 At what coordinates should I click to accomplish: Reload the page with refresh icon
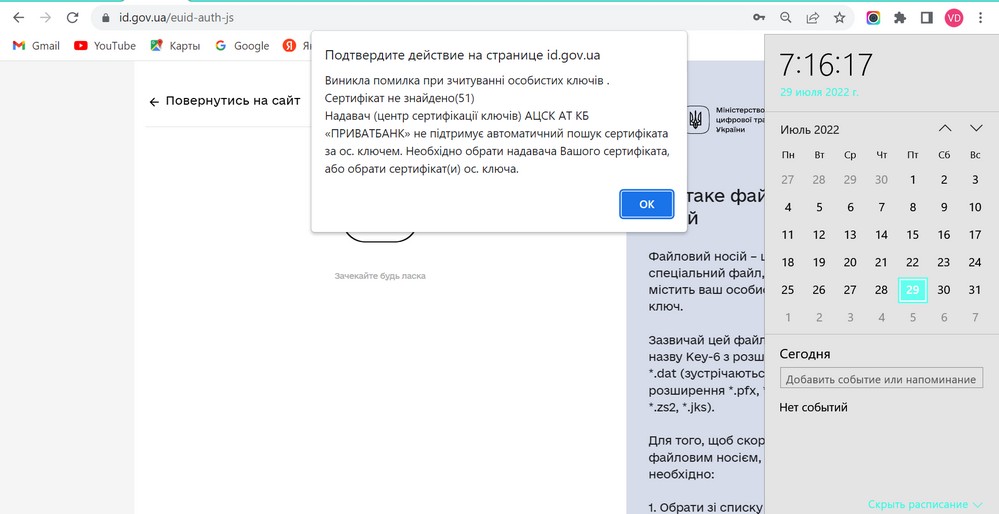(73, 18)
